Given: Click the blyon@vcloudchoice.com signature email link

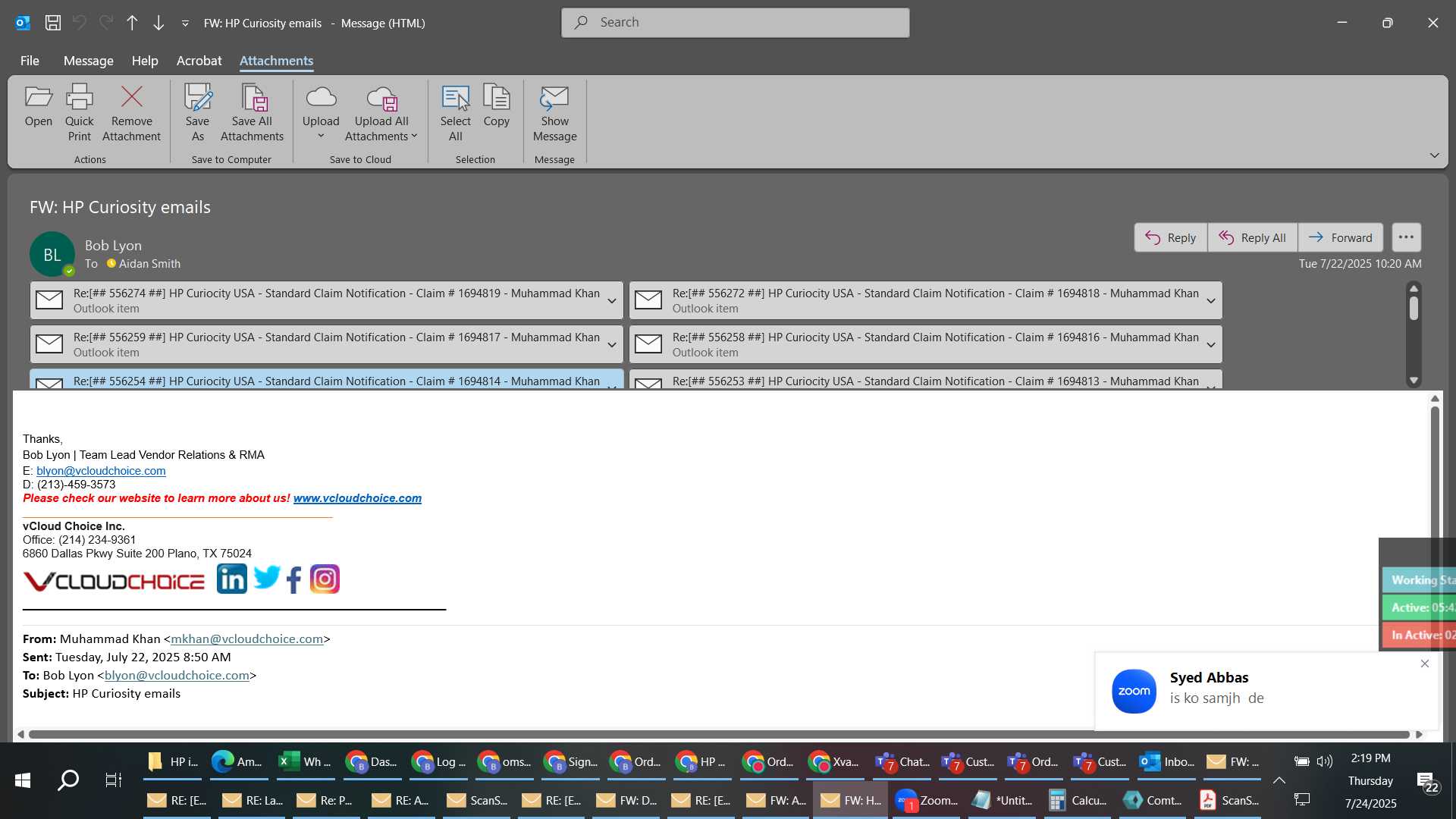Looking at the screenshot, I should point(101,471).
